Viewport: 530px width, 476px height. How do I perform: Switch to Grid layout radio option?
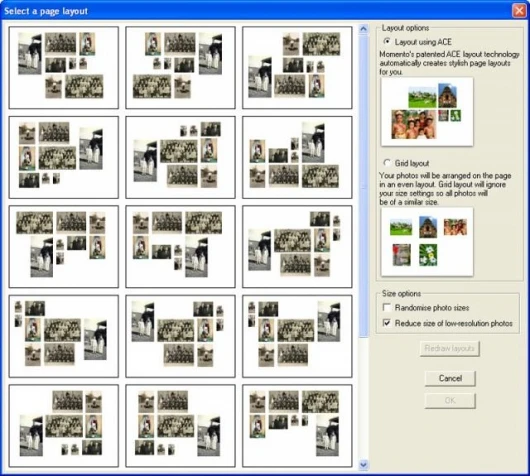click(387, 163)
